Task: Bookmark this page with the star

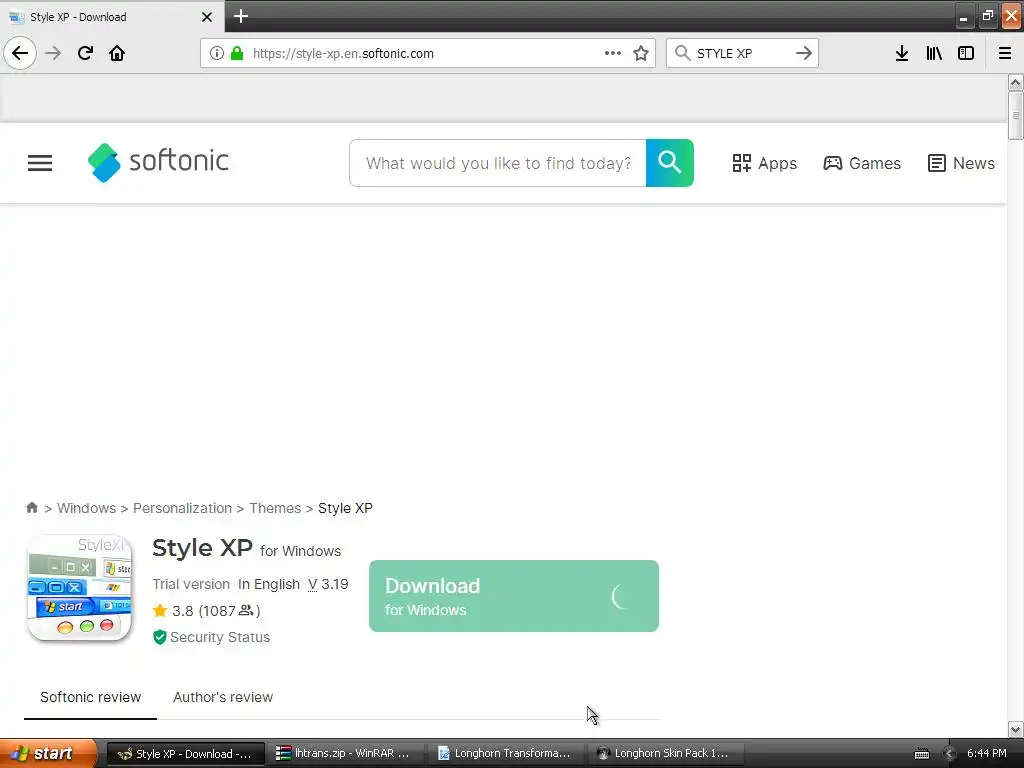Action: pos(641,53)
